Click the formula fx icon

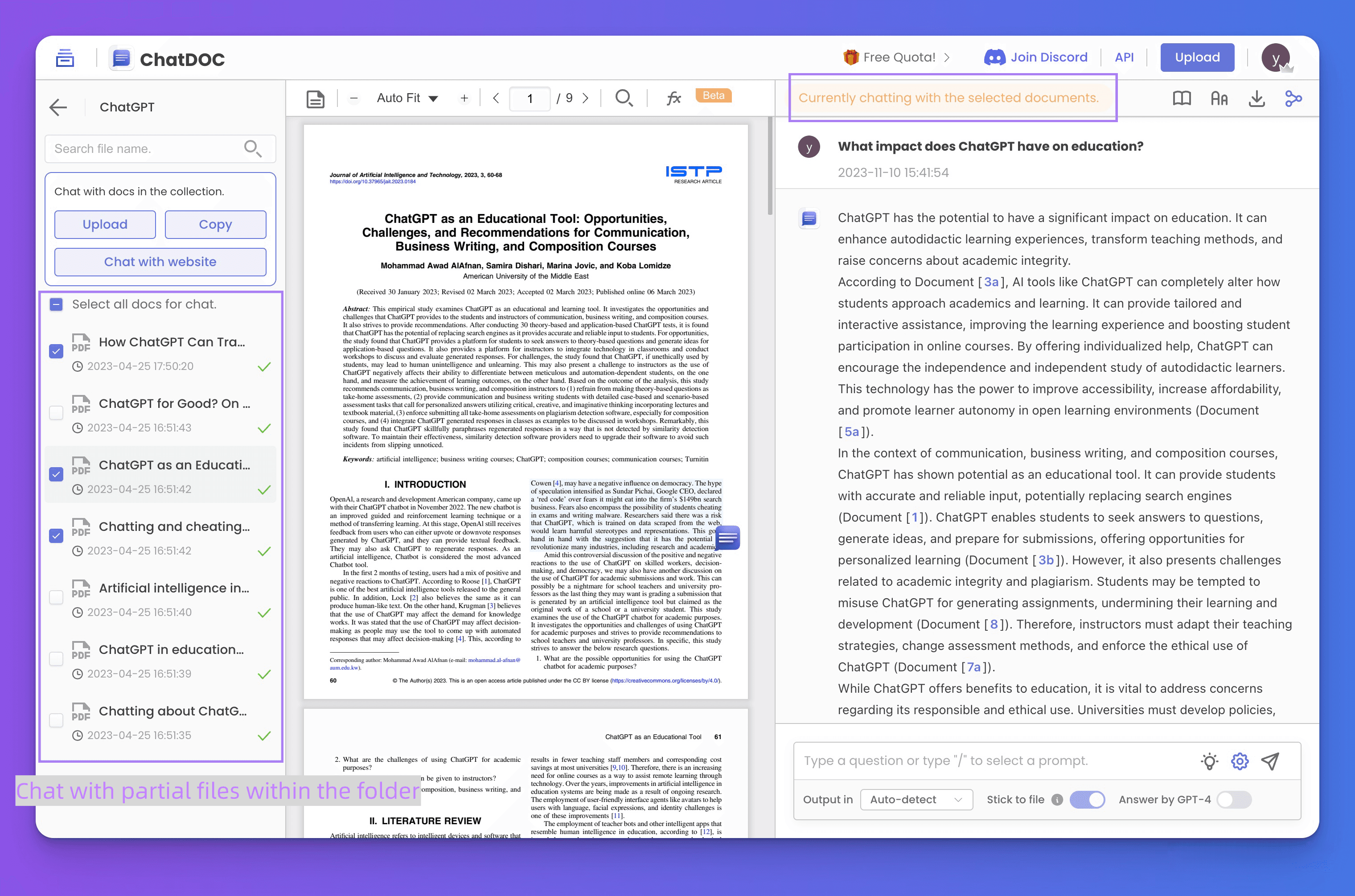(673, 98)
